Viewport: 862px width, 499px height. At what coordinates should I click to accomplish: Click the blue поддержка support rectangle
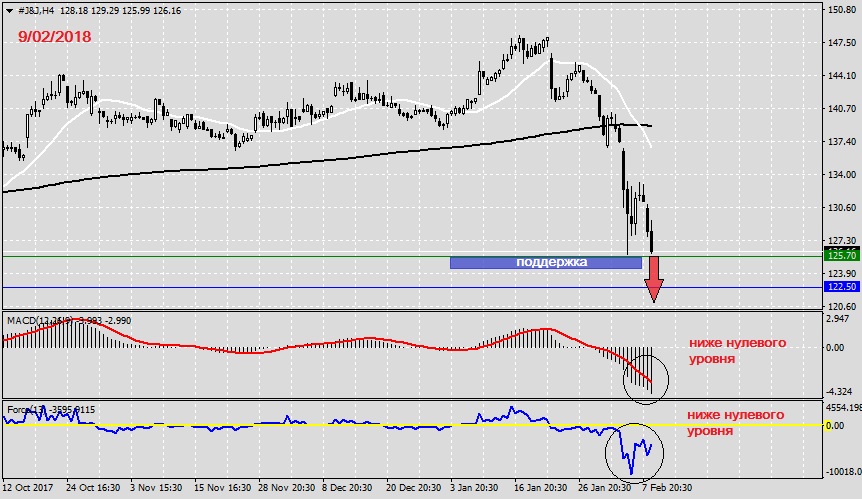pyautogui.click(x=545, y=262)
